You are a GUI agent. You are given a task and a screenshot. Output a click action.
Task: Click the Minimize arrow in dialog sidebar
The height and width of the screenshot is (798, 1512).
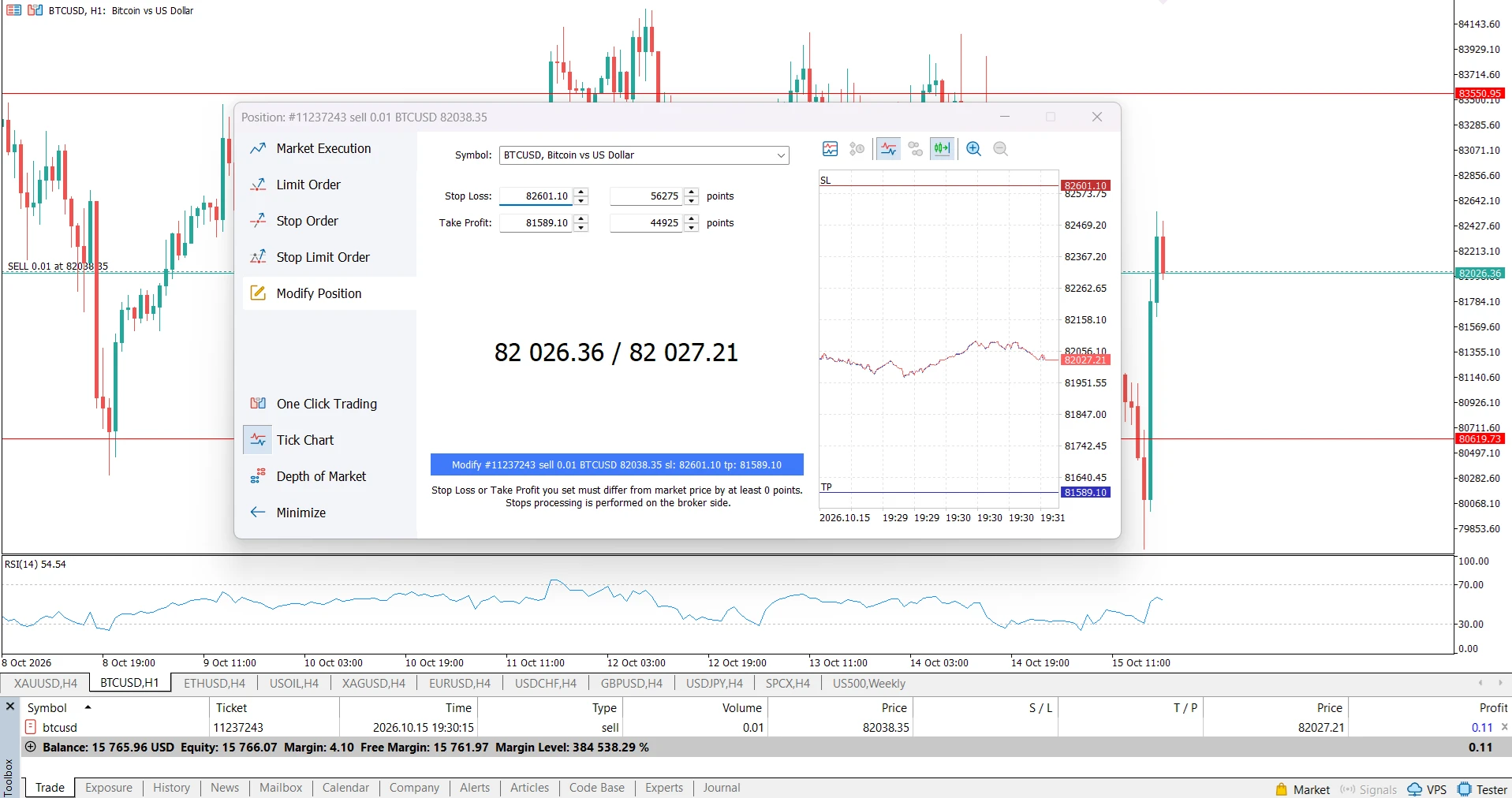(x=258, y=513)
